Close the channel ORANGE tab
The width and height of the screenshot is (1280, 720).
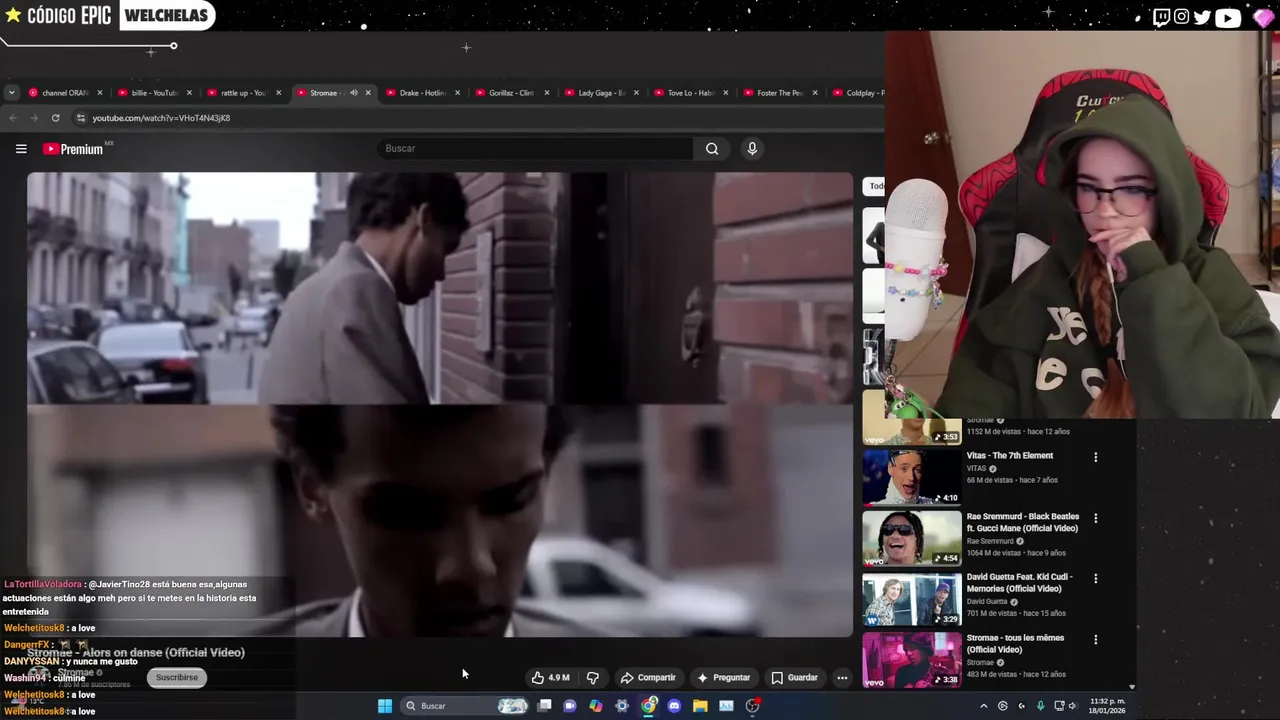click(x=100, y=93)
